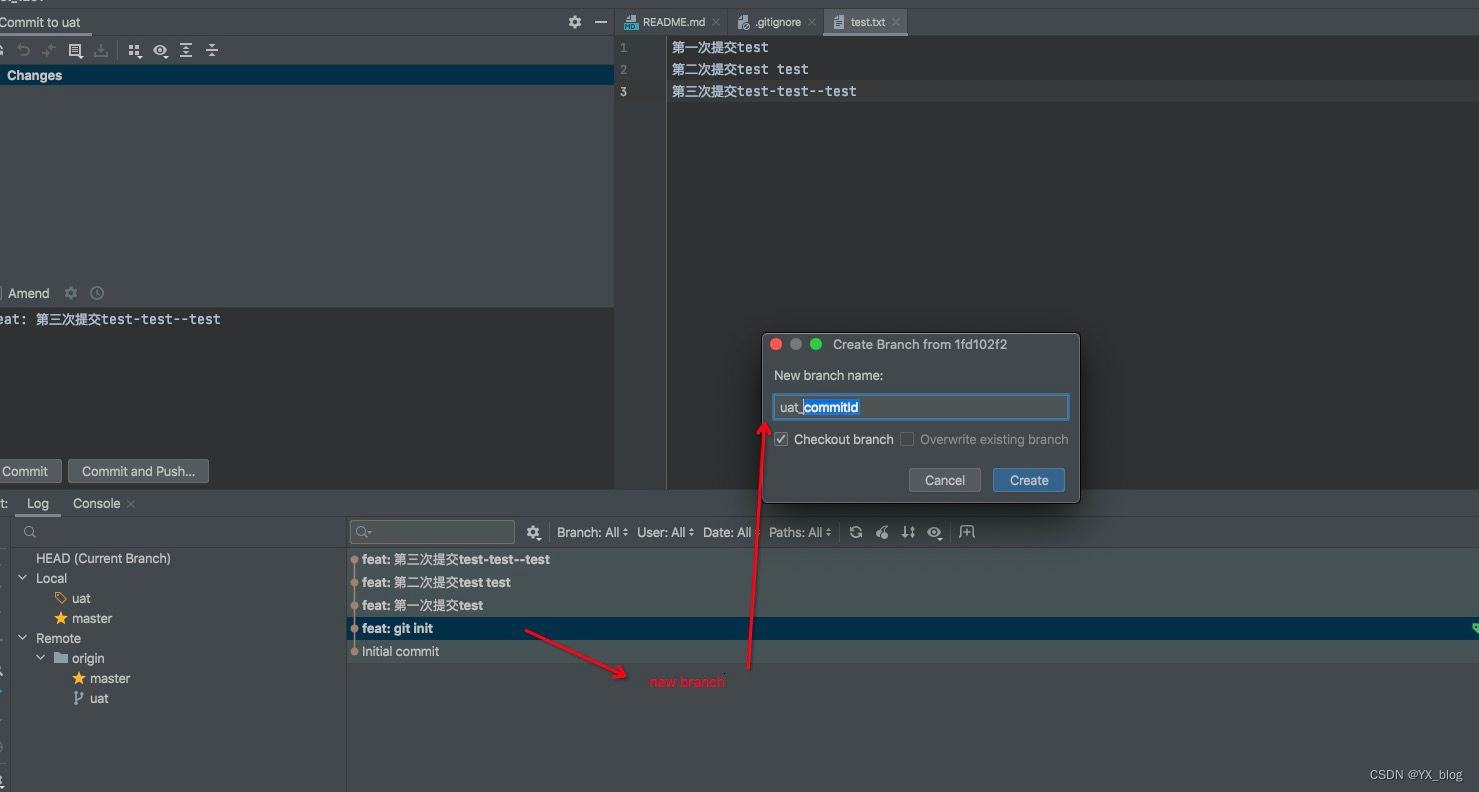Collapse all items in the Changes panel
This screenshot has width=1479, height=792.
211,50
